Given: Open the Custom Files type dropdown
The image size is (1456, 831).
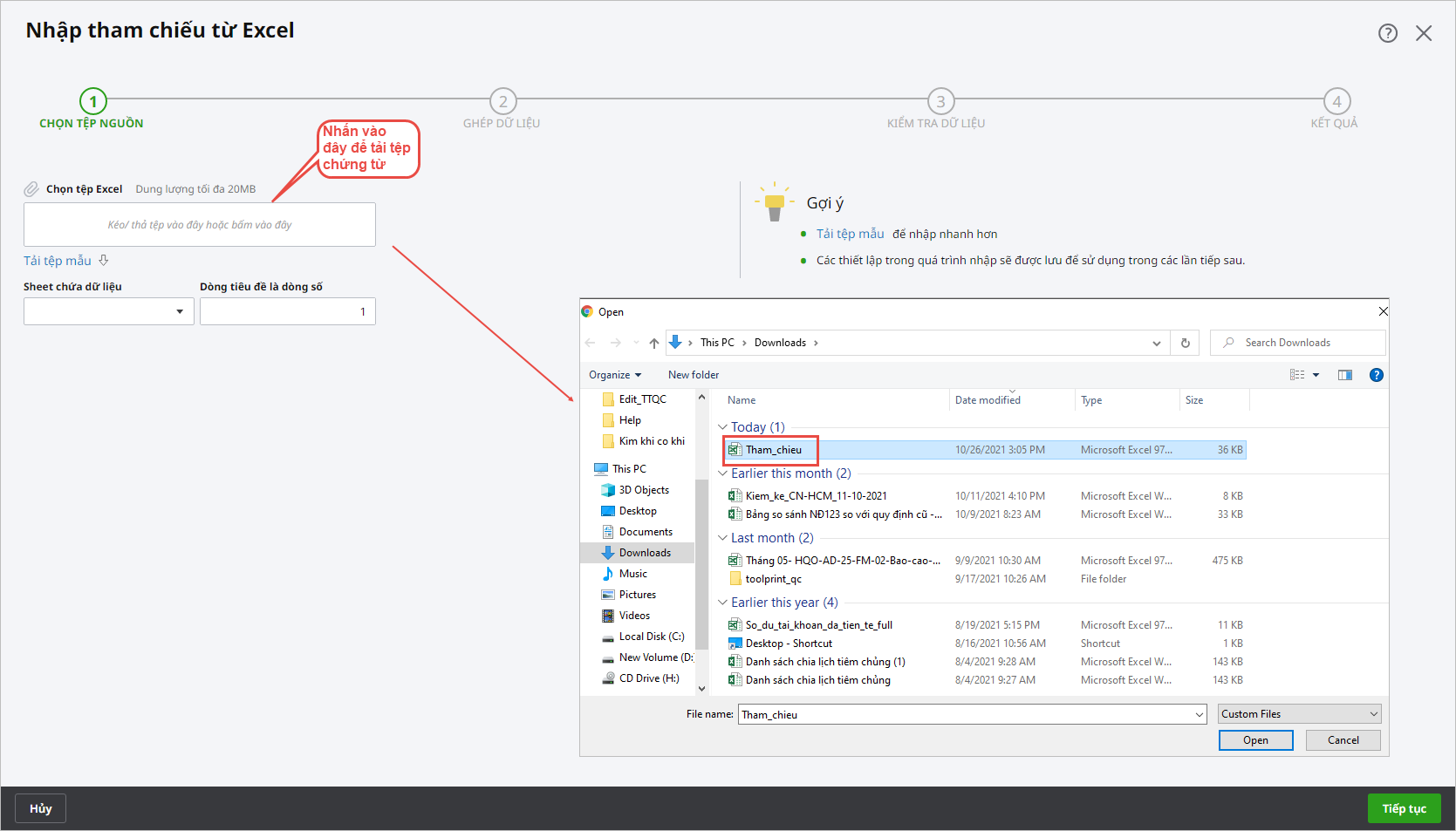Looking at the screenshot, I should [1299, 714].
